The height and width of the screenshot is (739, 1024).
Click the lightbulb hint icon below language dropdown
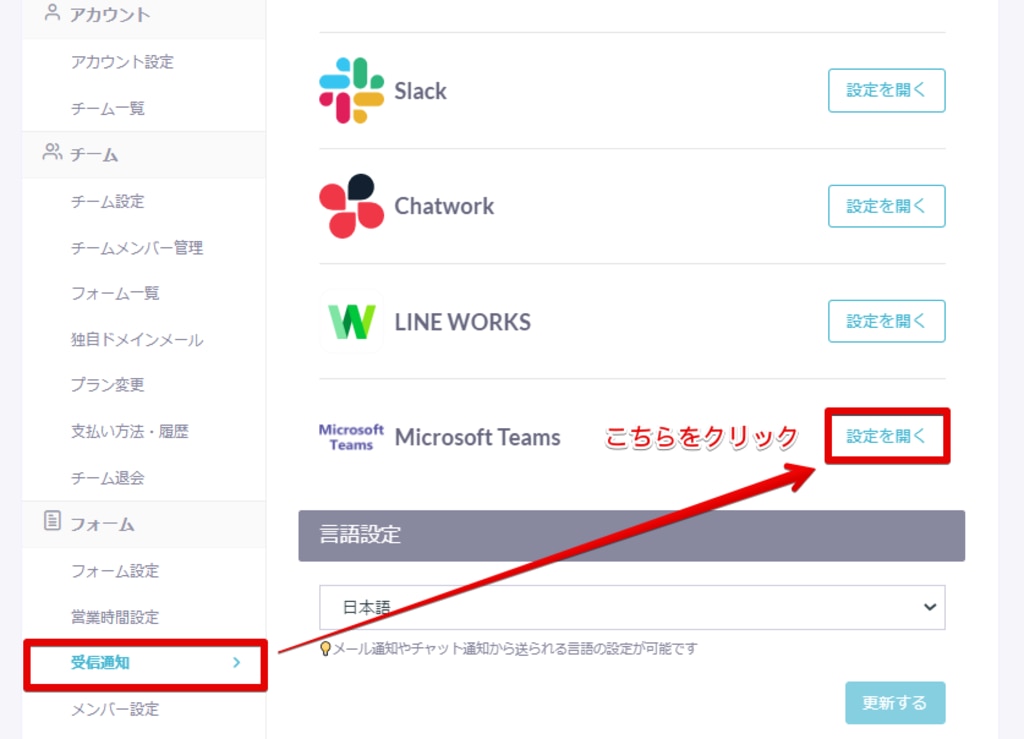(325, 649)
